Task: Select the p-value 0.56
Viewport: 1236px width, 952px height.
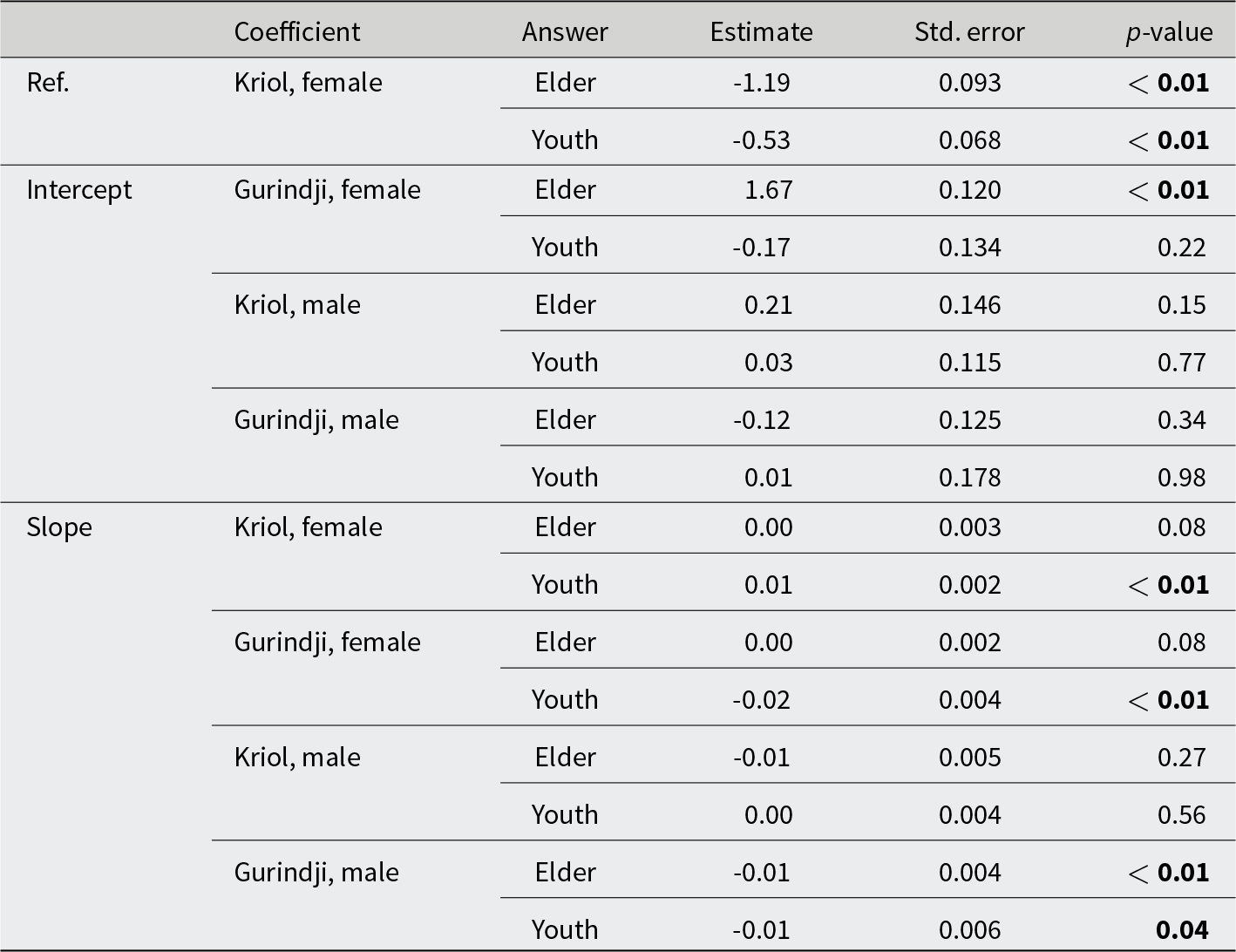Action: pos(1181,814)
